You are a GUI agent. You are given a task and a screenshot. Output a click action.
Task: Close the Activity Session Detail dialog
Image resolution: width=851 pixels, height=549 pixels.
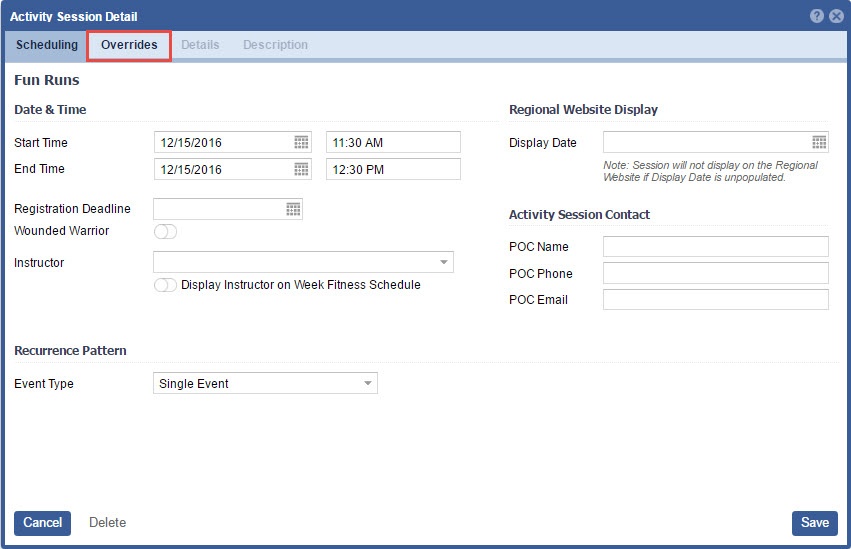click(x=836, y=16)
